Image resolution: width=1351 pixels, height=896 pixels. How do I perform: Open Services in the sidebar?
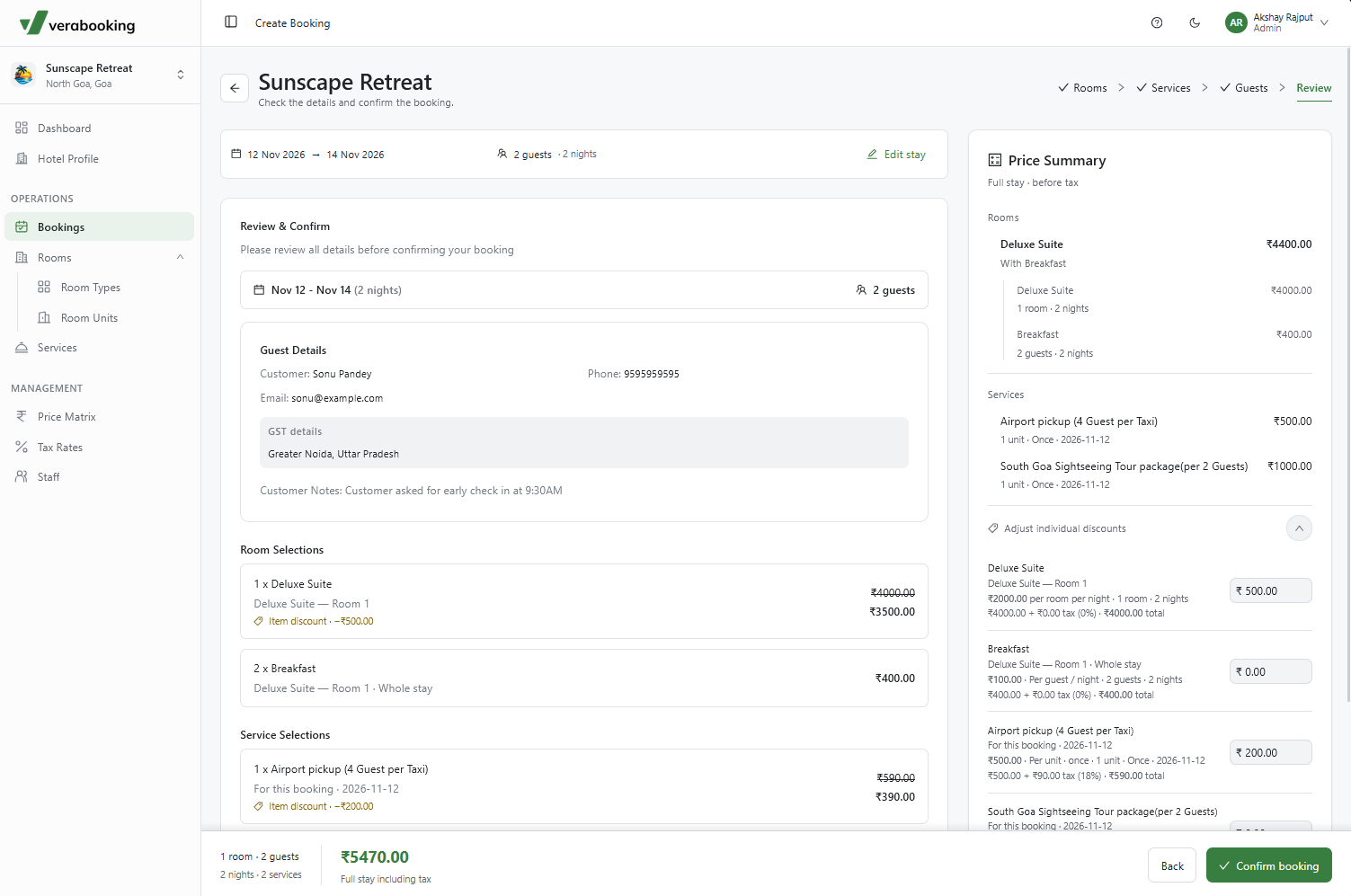[x=100, y=348]
